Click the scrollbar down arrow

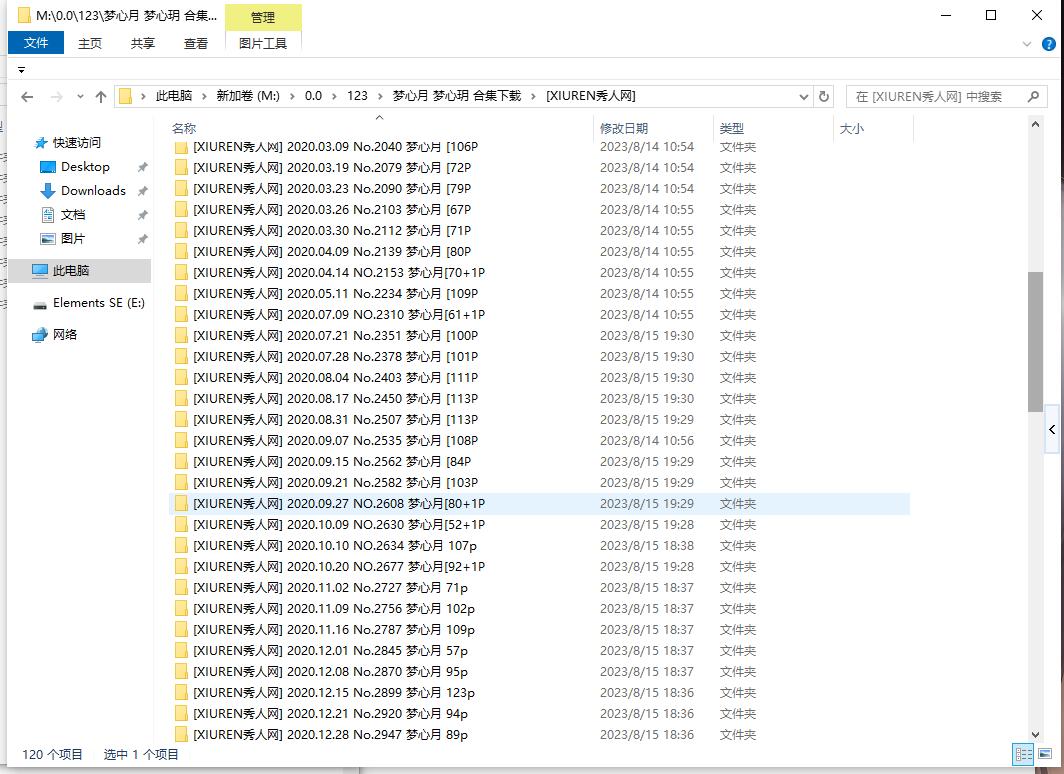(1035, 734)
